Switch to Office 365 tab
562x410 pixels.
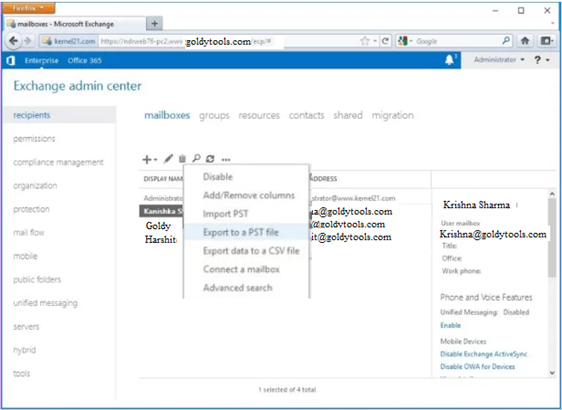point(85,61)
